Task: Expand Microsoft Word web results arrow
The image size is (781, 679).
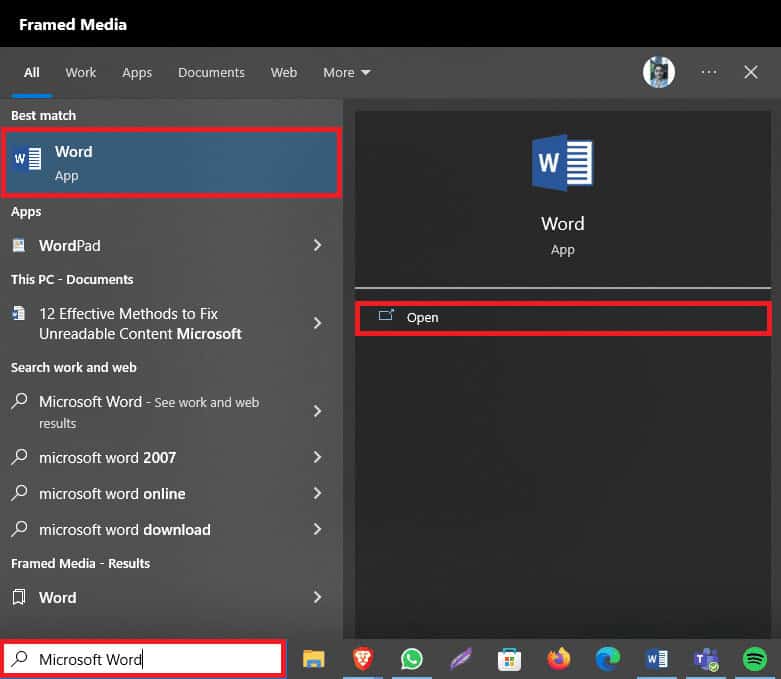Action: click(317, 411)
